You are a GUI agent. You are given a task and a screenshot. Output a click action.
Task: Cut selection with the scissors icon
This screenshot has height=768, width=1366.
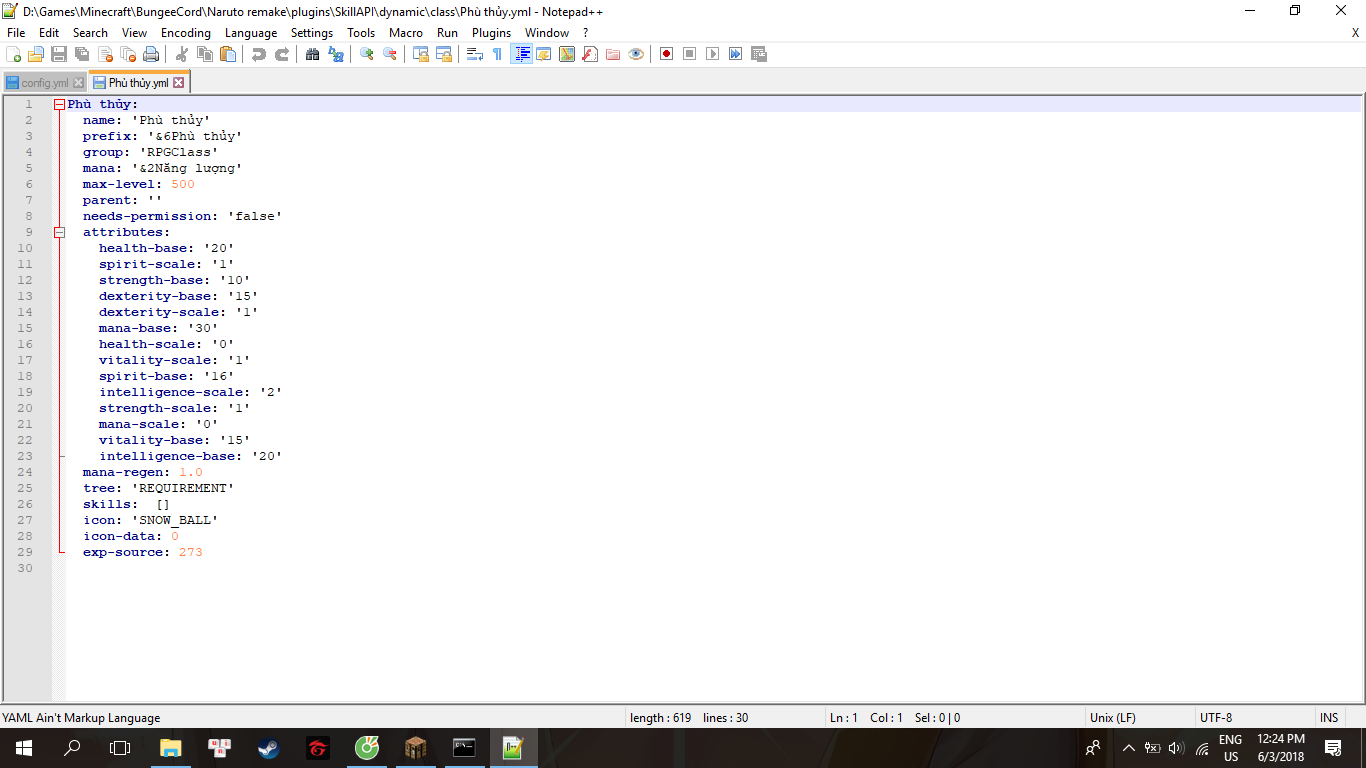coord(182,54)
